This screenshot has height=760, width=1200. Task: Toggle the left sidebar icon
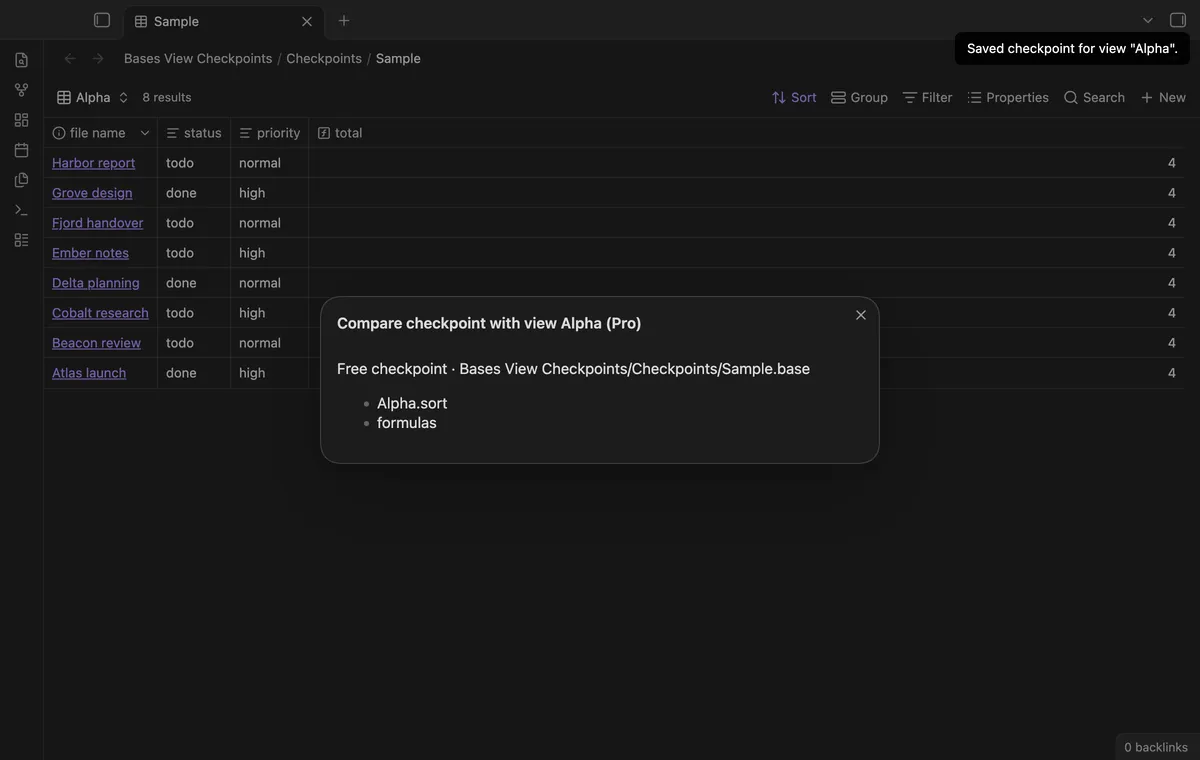point(102,20)
